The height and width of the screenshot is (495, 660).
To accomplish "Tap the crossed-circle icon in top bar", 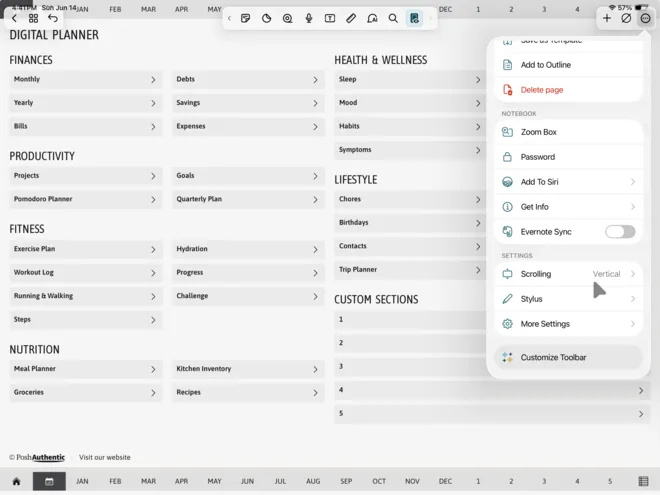I will [626, 18].
